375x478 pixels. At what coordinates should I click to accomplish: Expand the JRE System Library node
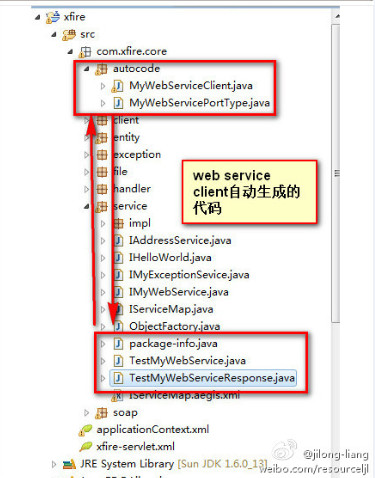coord(54,464)
